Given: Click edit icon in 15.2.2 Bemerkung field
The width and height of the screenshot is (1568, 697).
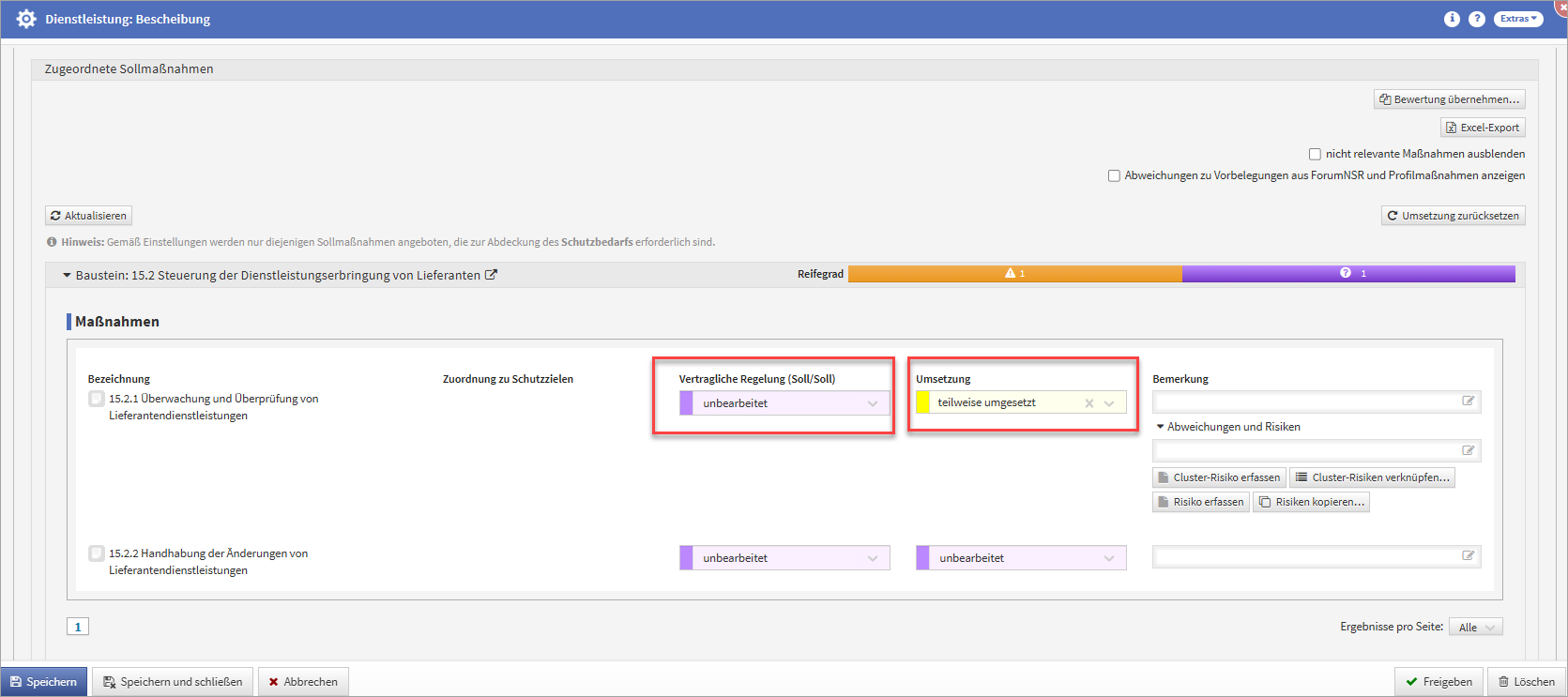Looking at the screenshot, I should click(1469, 556).
